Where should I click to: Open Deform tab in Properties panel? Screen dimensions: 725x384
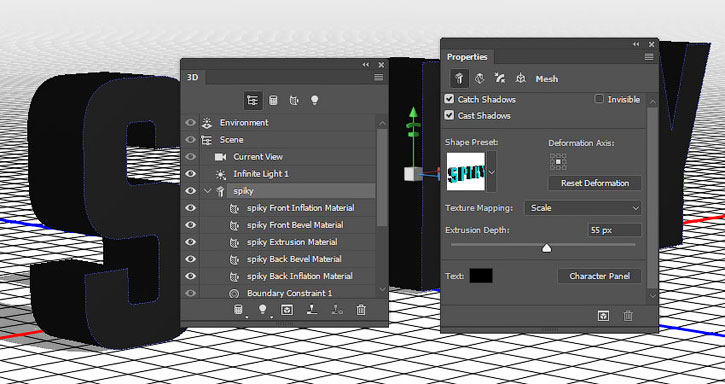click(x=479, y=79)
